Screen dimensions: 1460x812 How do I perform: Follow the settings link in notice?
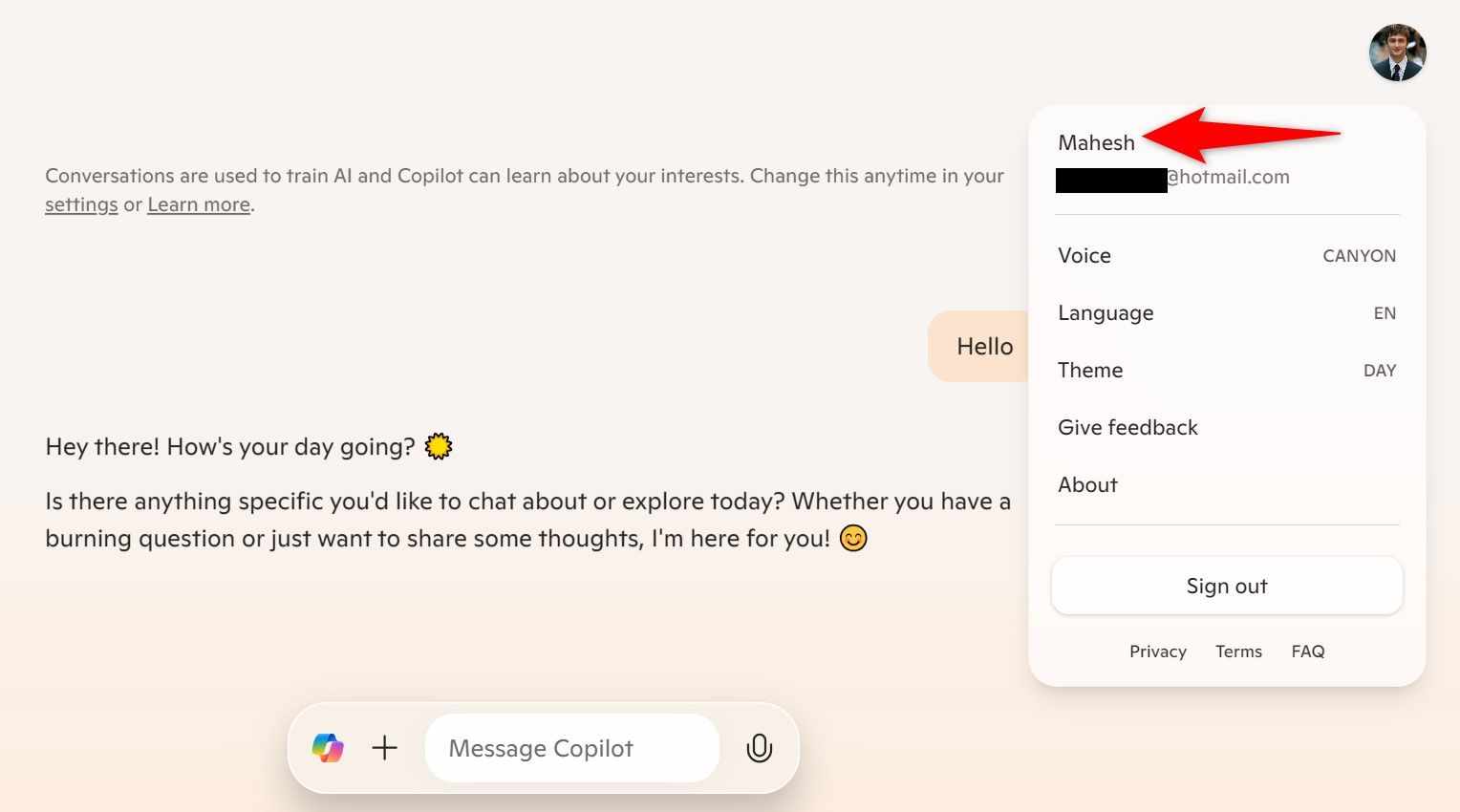81,204
